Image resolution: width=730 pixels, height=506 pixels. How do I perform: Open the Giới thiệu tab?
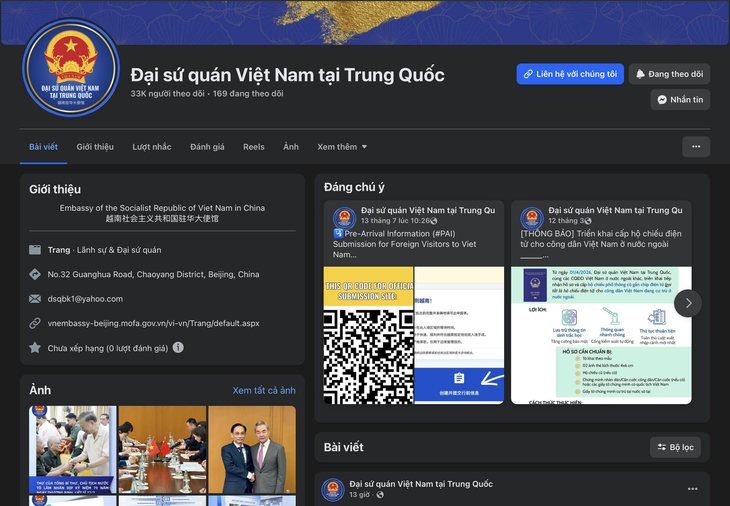95,147
